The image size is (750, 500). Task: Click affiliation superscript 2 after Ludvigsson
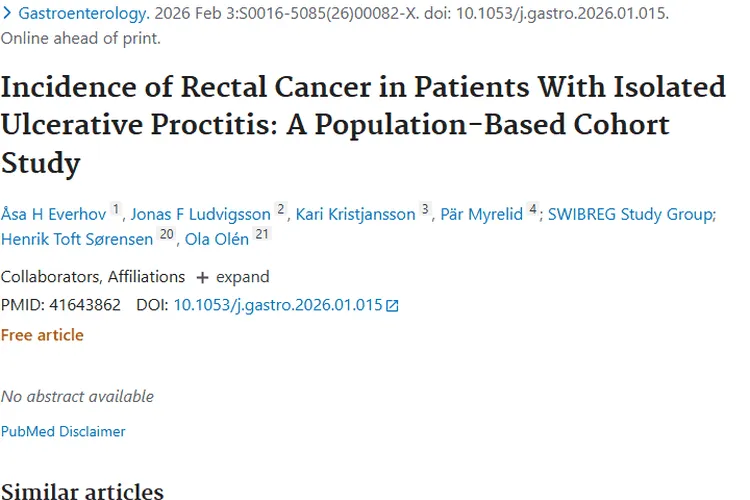point(281,211)
